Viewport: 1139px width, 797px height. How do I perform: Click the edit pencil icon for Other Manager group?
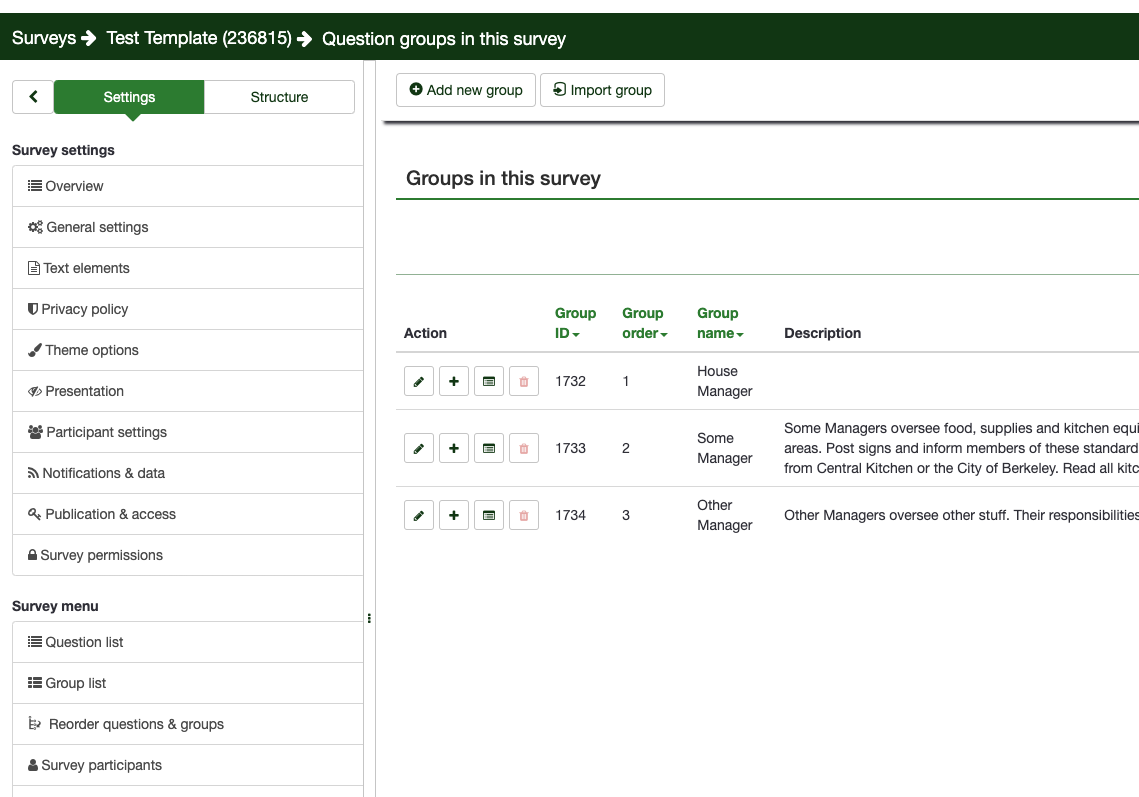tap(419, 515)
